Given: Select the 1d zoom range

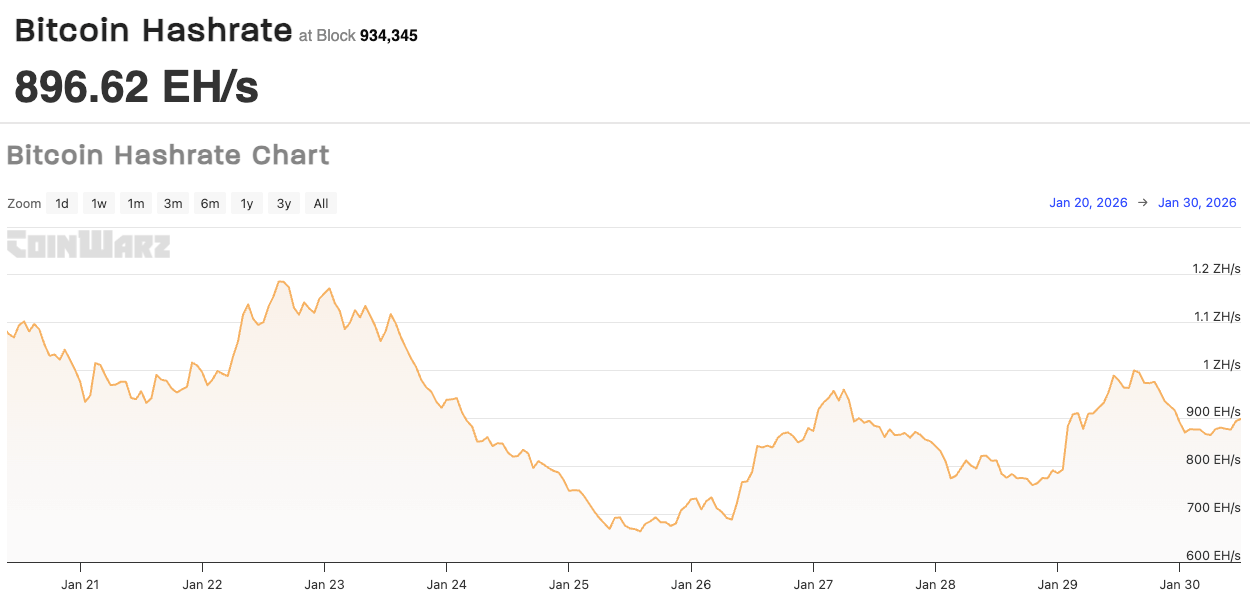Looking at the screenshot, I should point(62,202).
